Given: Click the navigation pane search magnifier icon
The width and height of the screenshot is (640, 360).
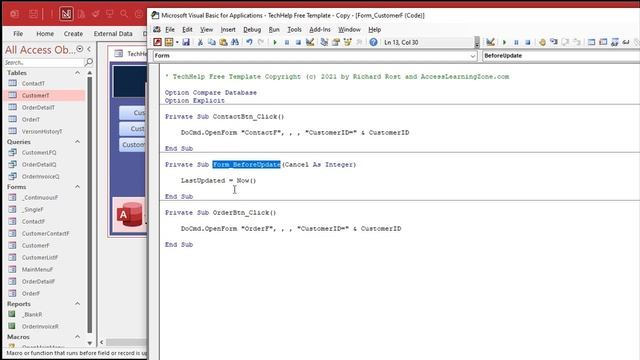Looking at the screenshot, I should [x=89, y=62].
